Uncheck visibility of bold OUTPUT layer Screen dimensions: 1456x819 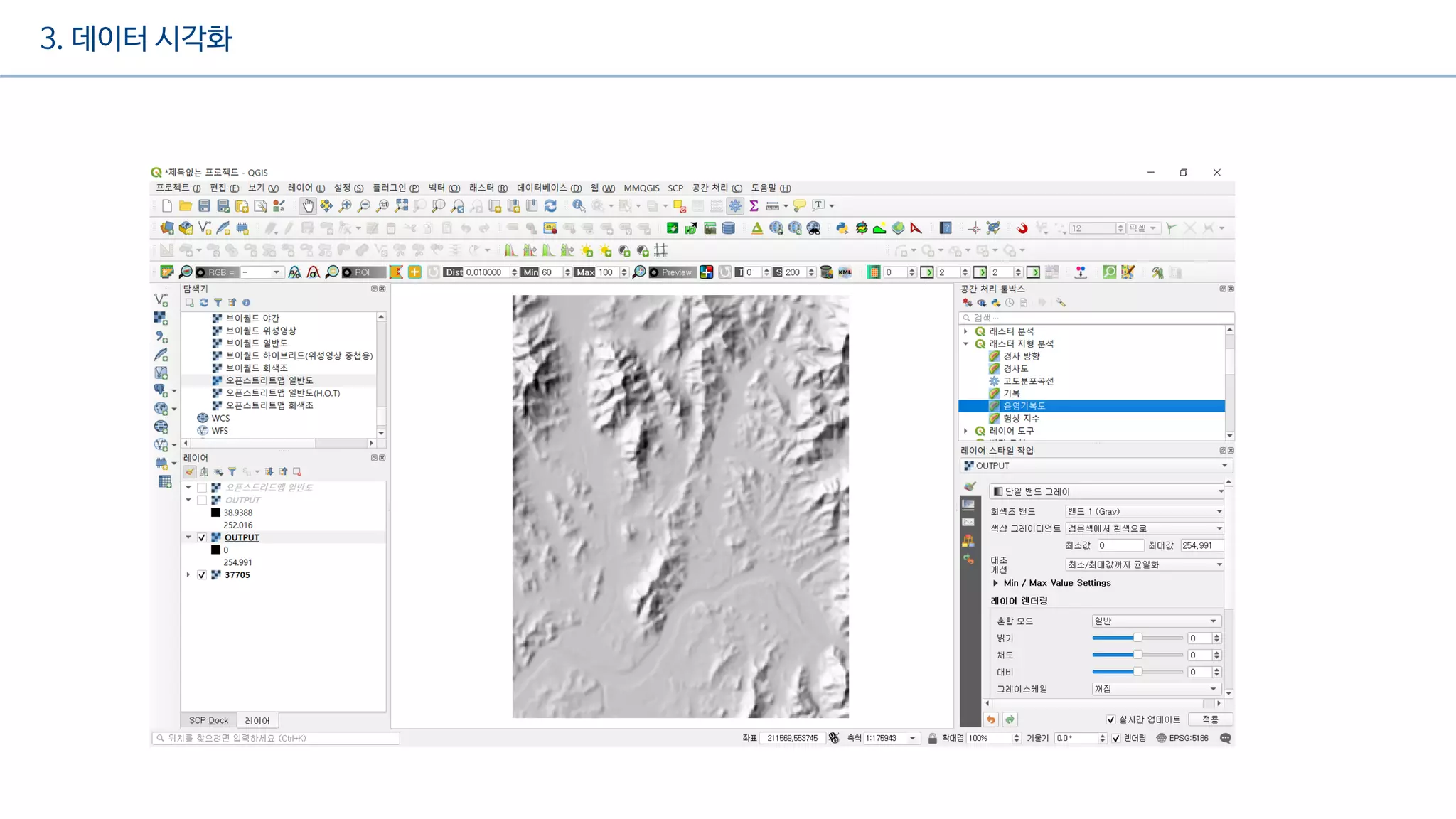202,537
